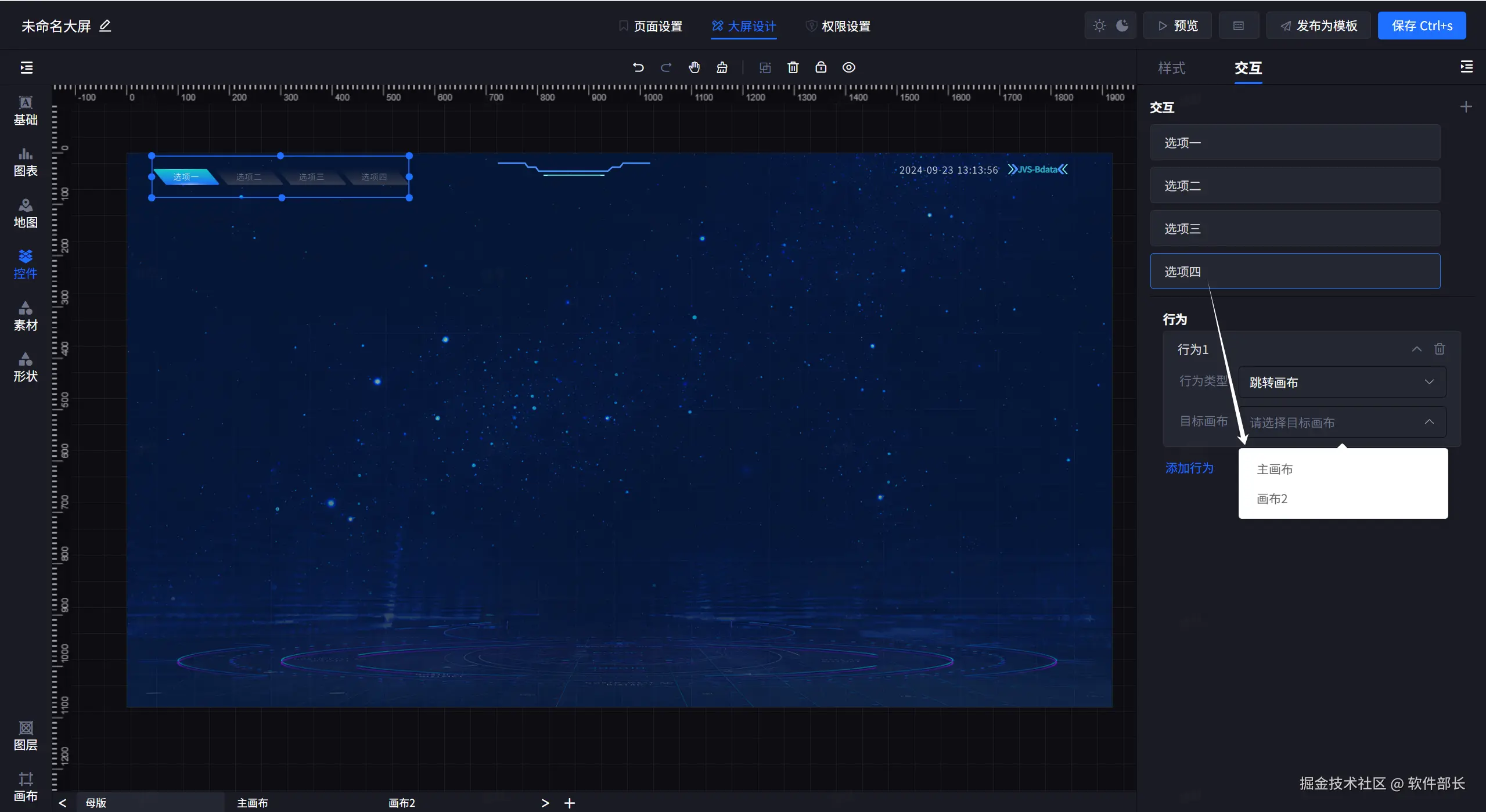Image resolution: width=1486 pixels, height=812 pixels.
Task: Click the trash delete icon in toolbar
Action: tap(793, 67)
